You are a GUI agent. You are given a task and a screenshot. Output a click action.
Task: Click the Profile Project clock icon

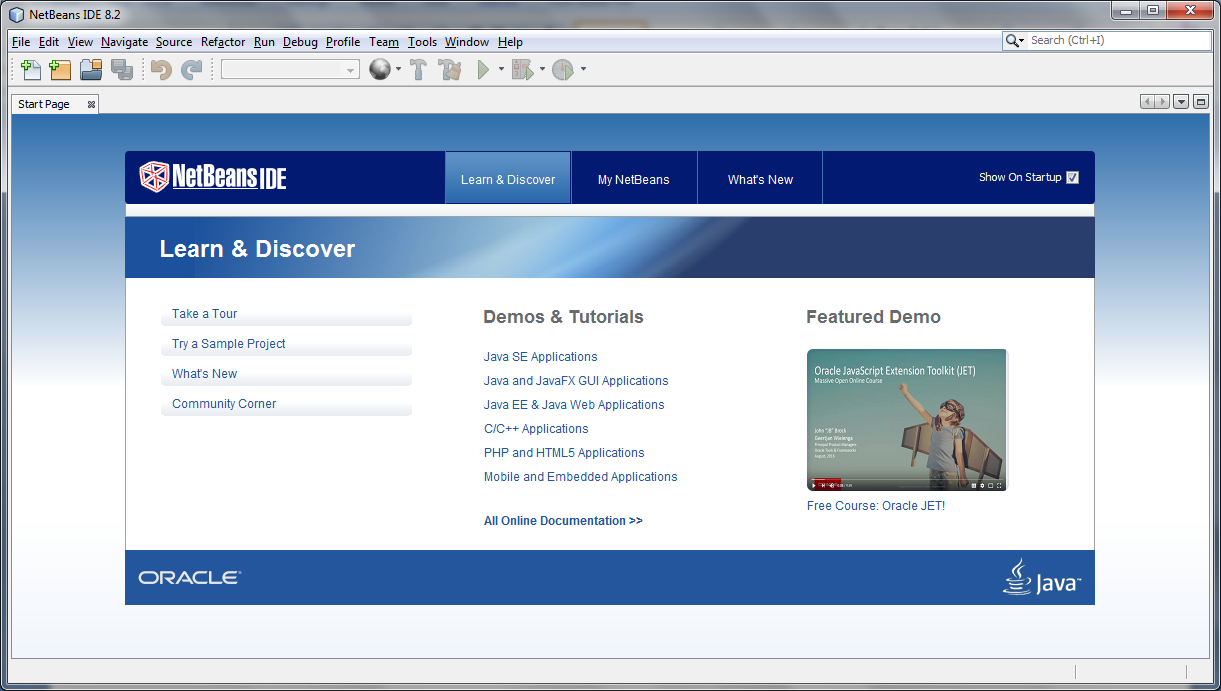(x=563, y=70)
